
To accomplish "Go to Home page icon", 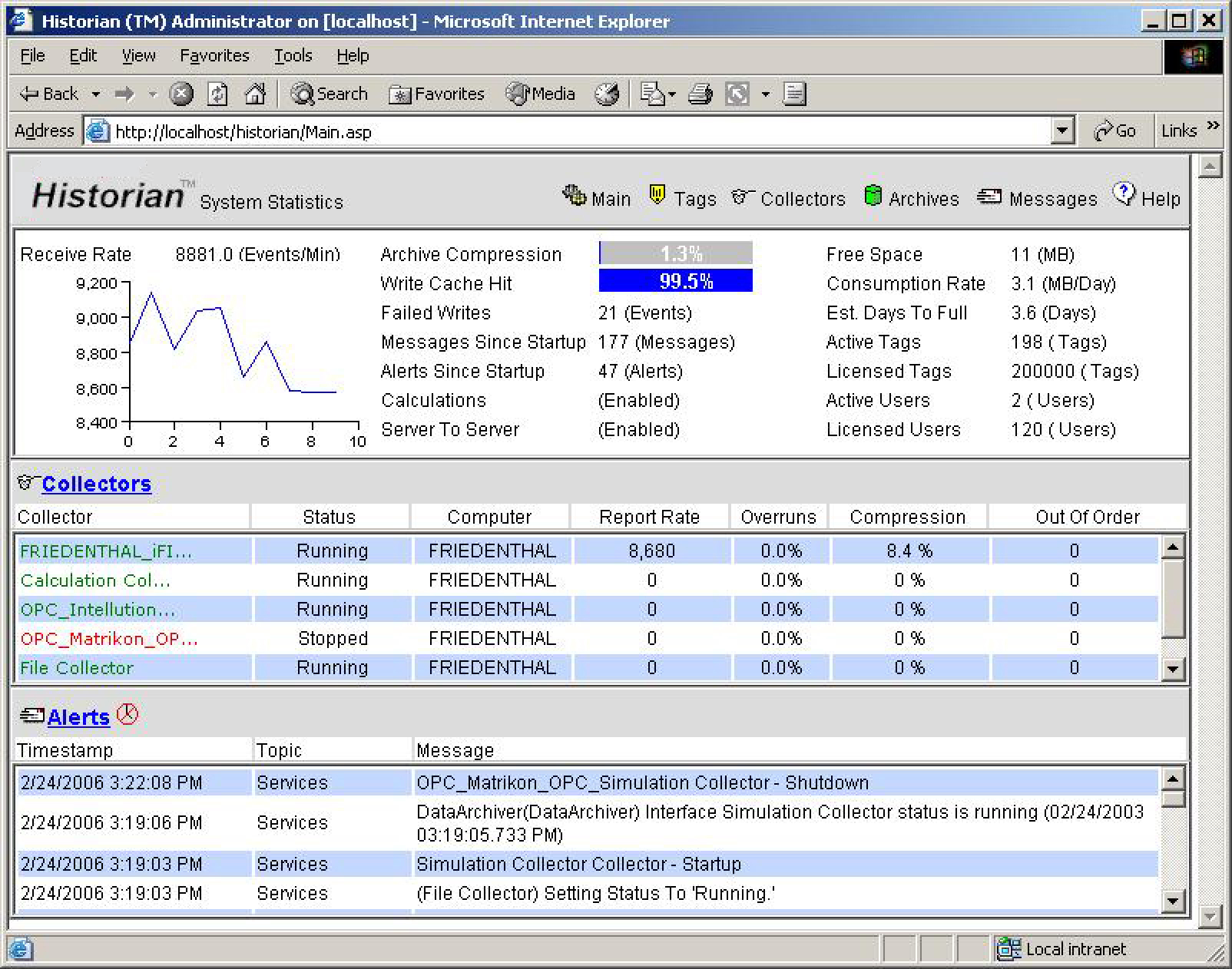I will (255, 94).
